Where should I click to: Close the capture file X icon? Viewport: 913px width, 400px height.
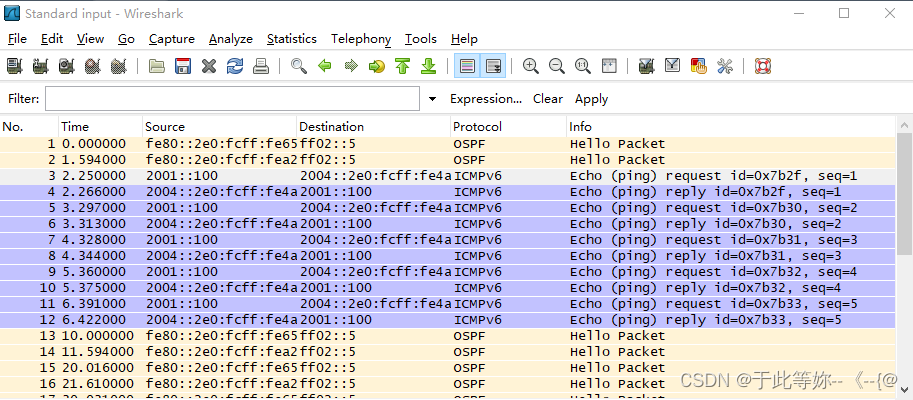point(209,66)
